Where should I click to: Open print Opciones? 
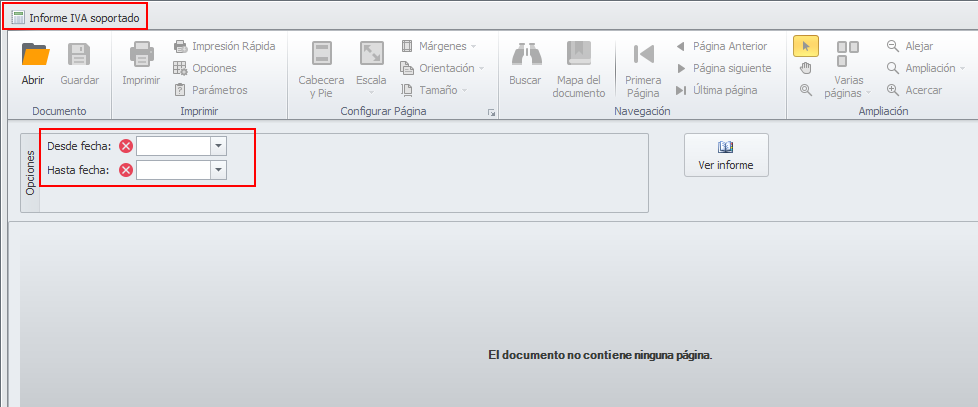205,68
